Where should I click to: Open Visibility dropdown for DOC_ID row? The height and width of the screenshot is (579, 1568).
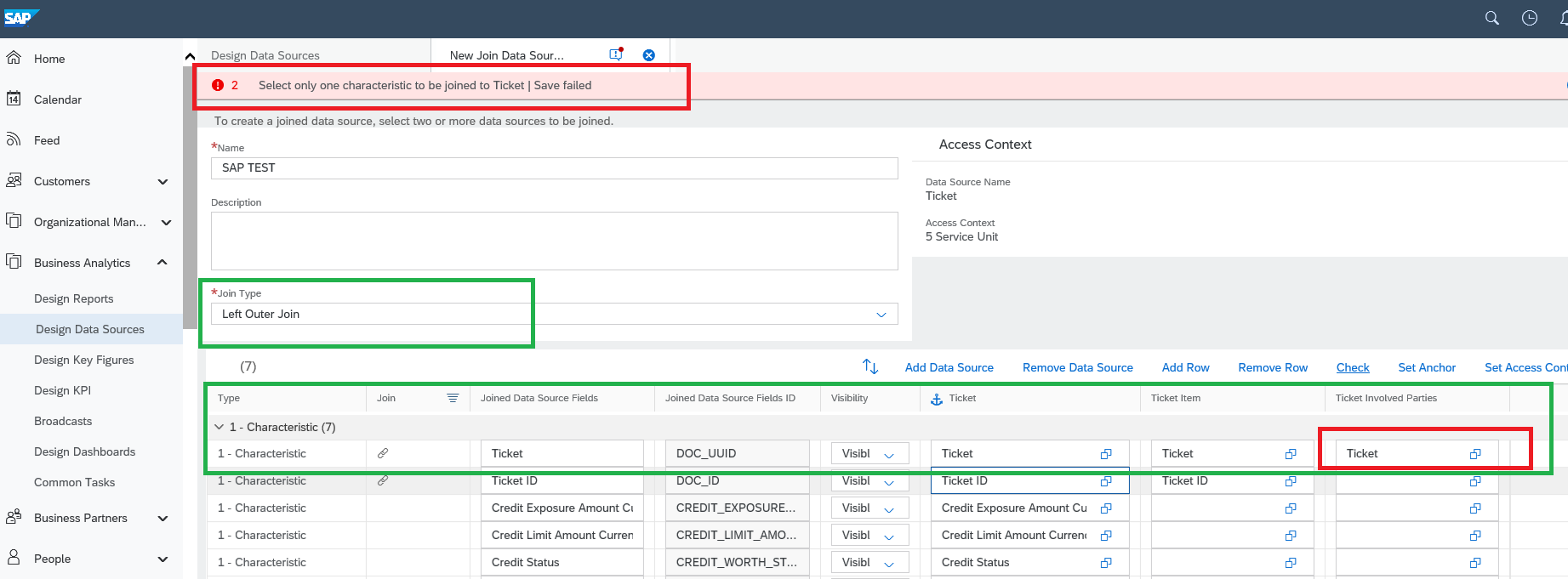[889, 482]
